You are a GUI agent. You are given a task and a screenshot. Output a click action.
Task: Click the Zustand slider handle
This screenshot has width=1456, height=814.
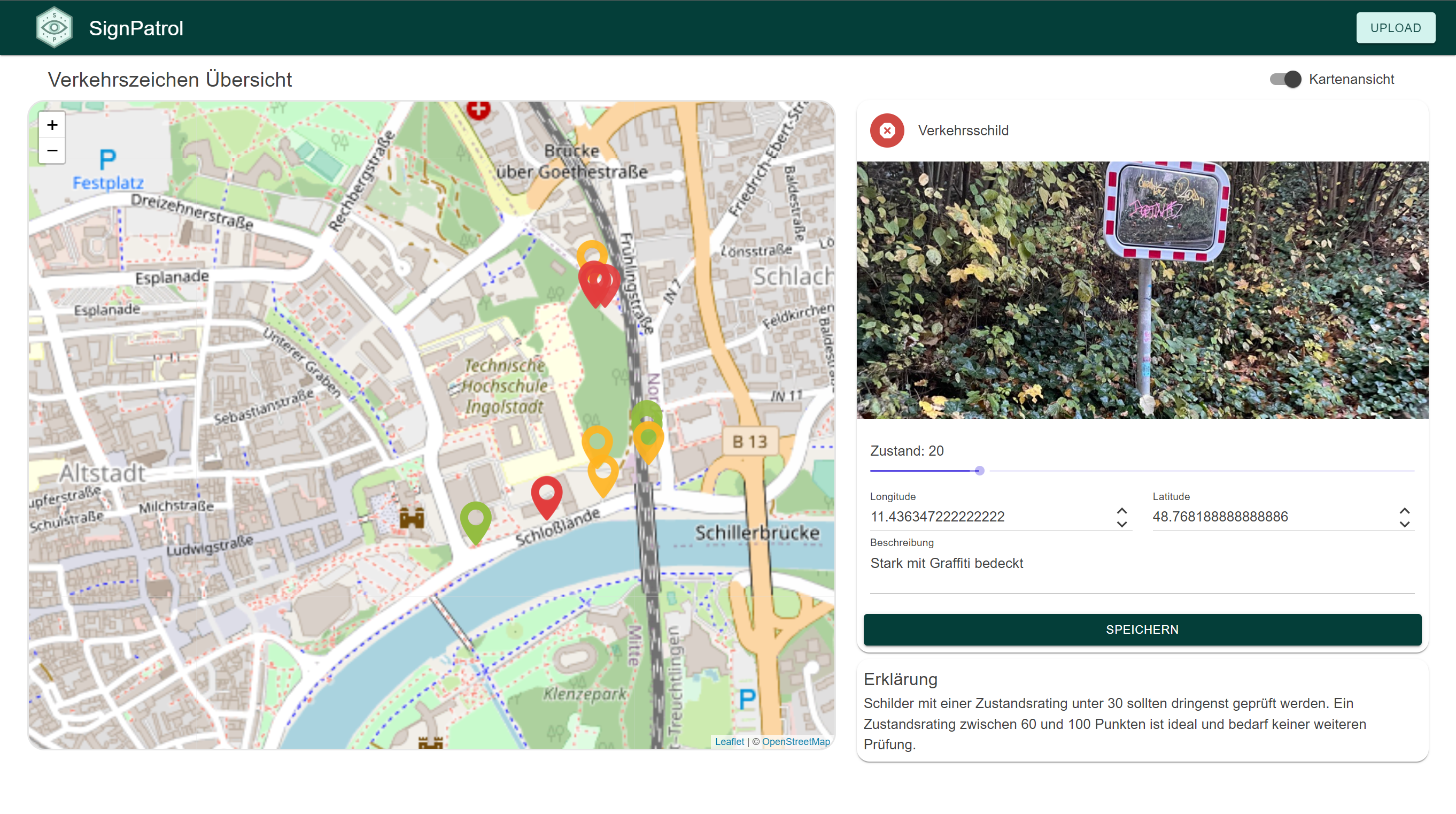click(980, 471)
